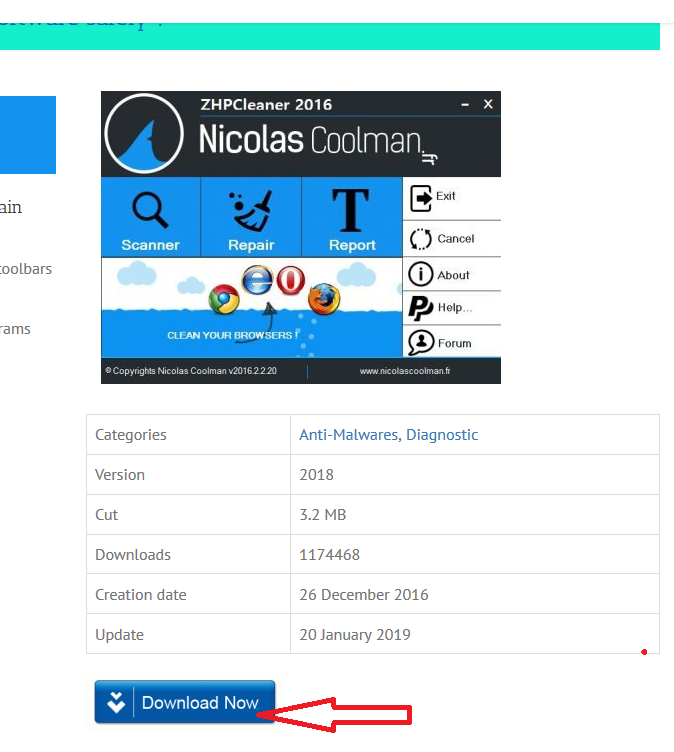Click the Opera browser icon

(290, 280)
